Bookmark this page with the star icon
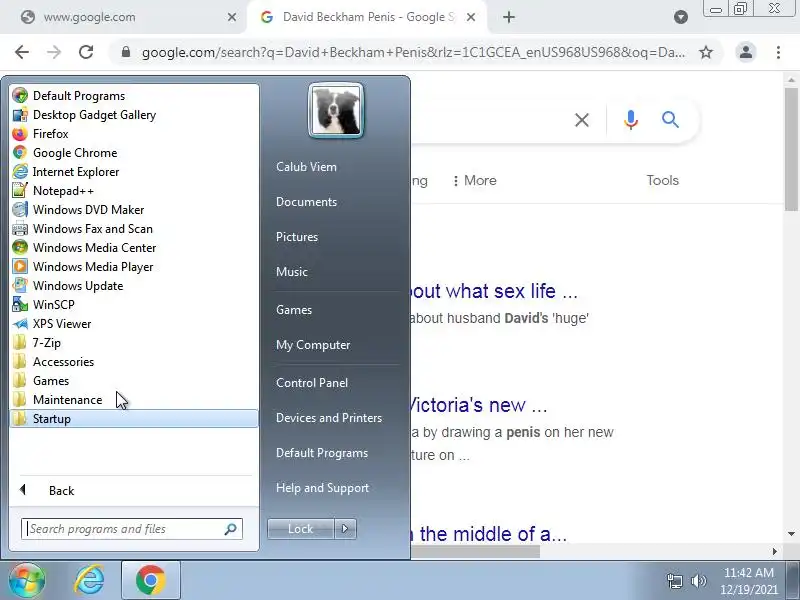The height and width of the screenshot is (600, 800). pos(706,52)
